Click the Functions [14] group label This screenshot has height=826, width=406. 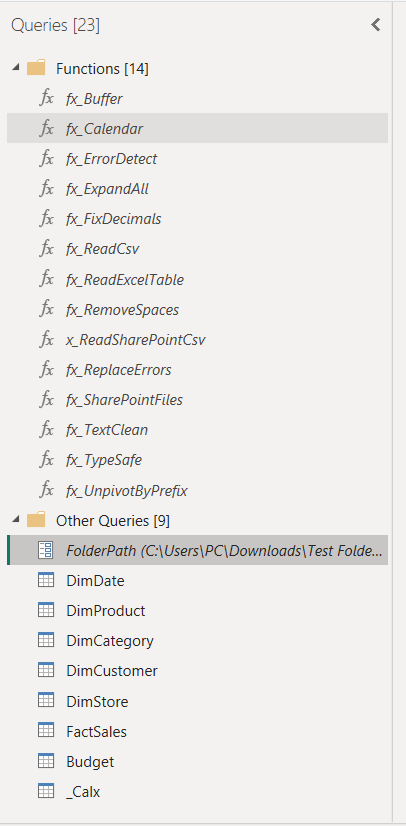coord(102,68)
